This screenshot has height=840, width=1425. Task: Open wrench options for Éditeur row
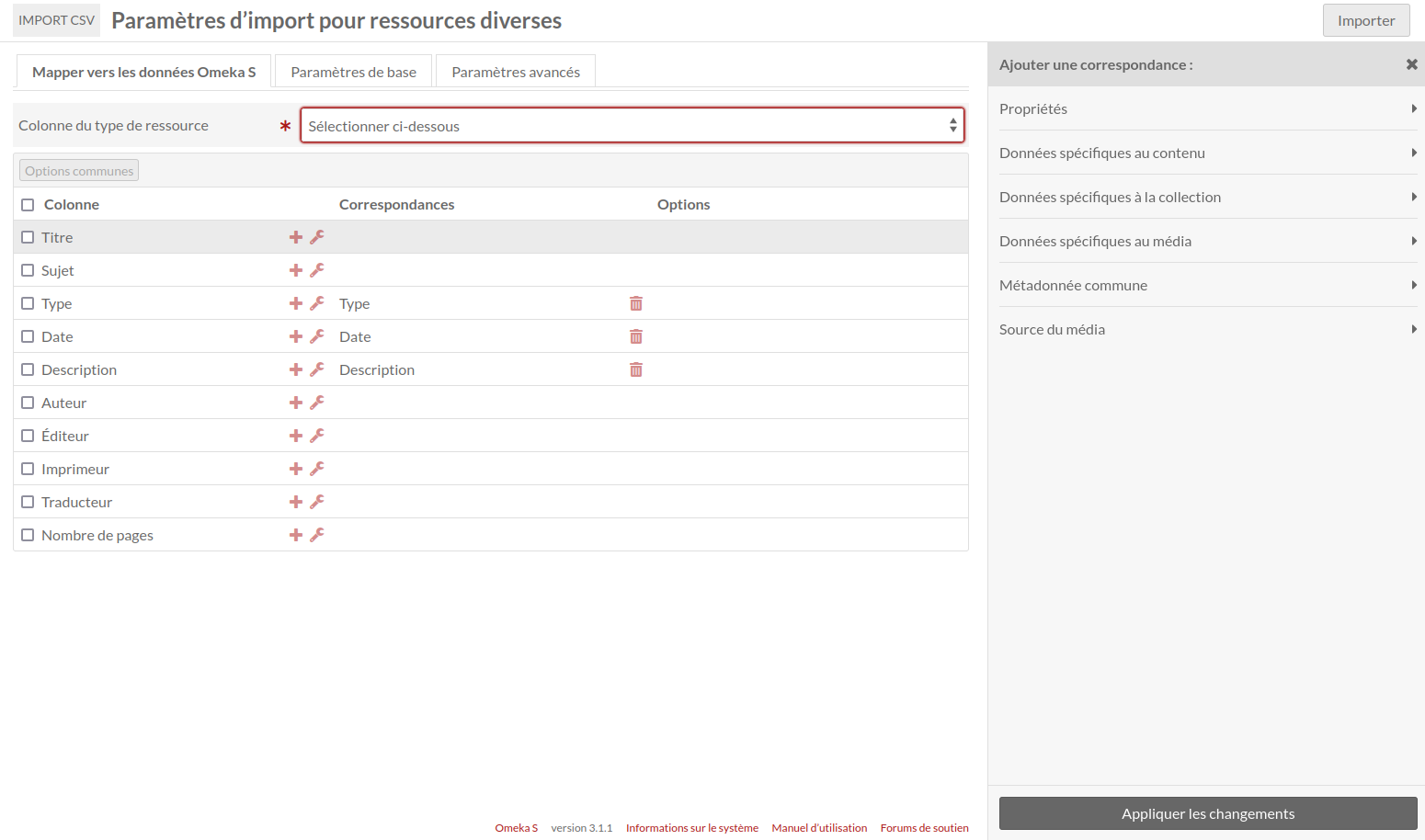click(317, 436)
